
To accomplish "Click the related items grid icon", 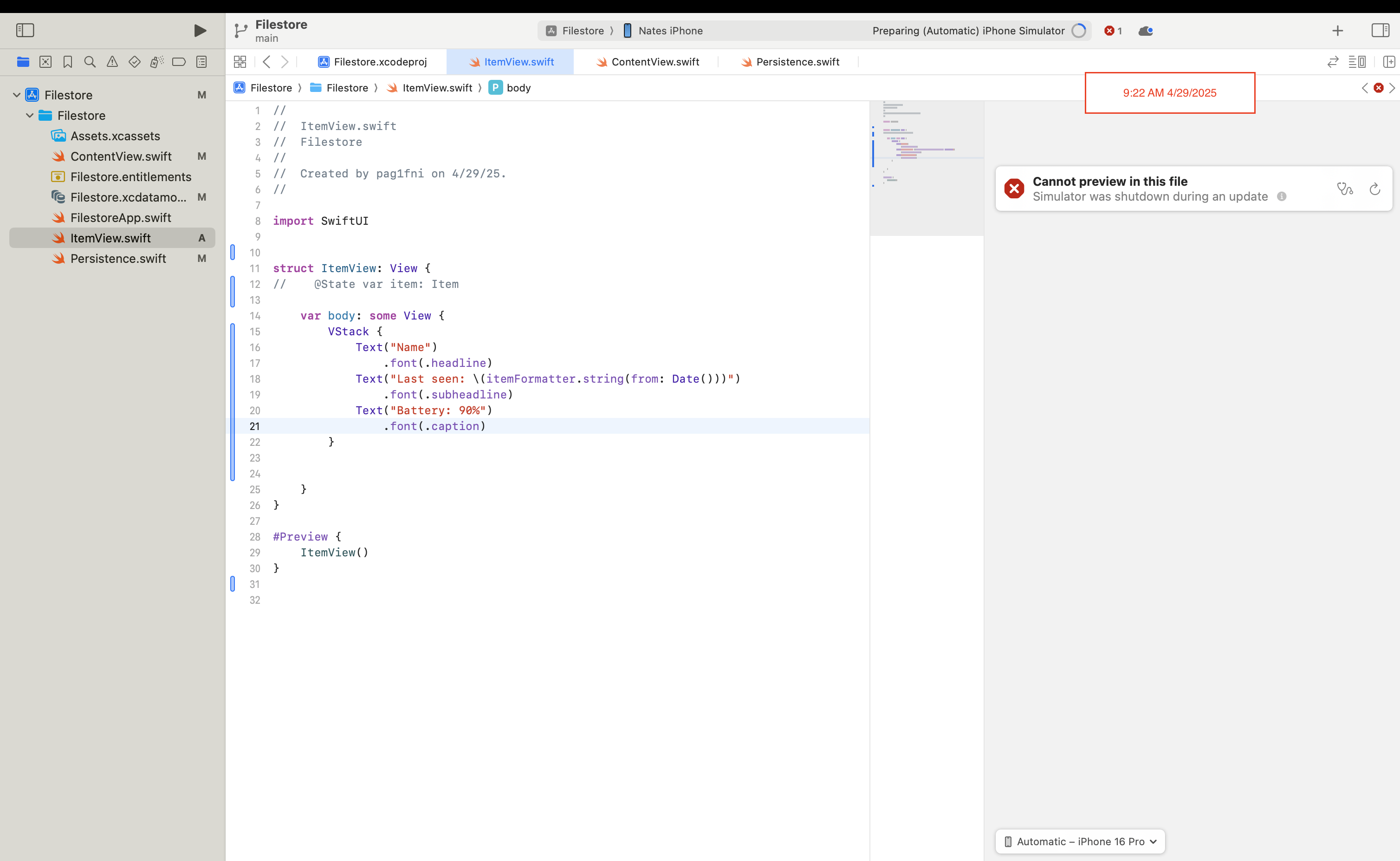I will 240,61.
